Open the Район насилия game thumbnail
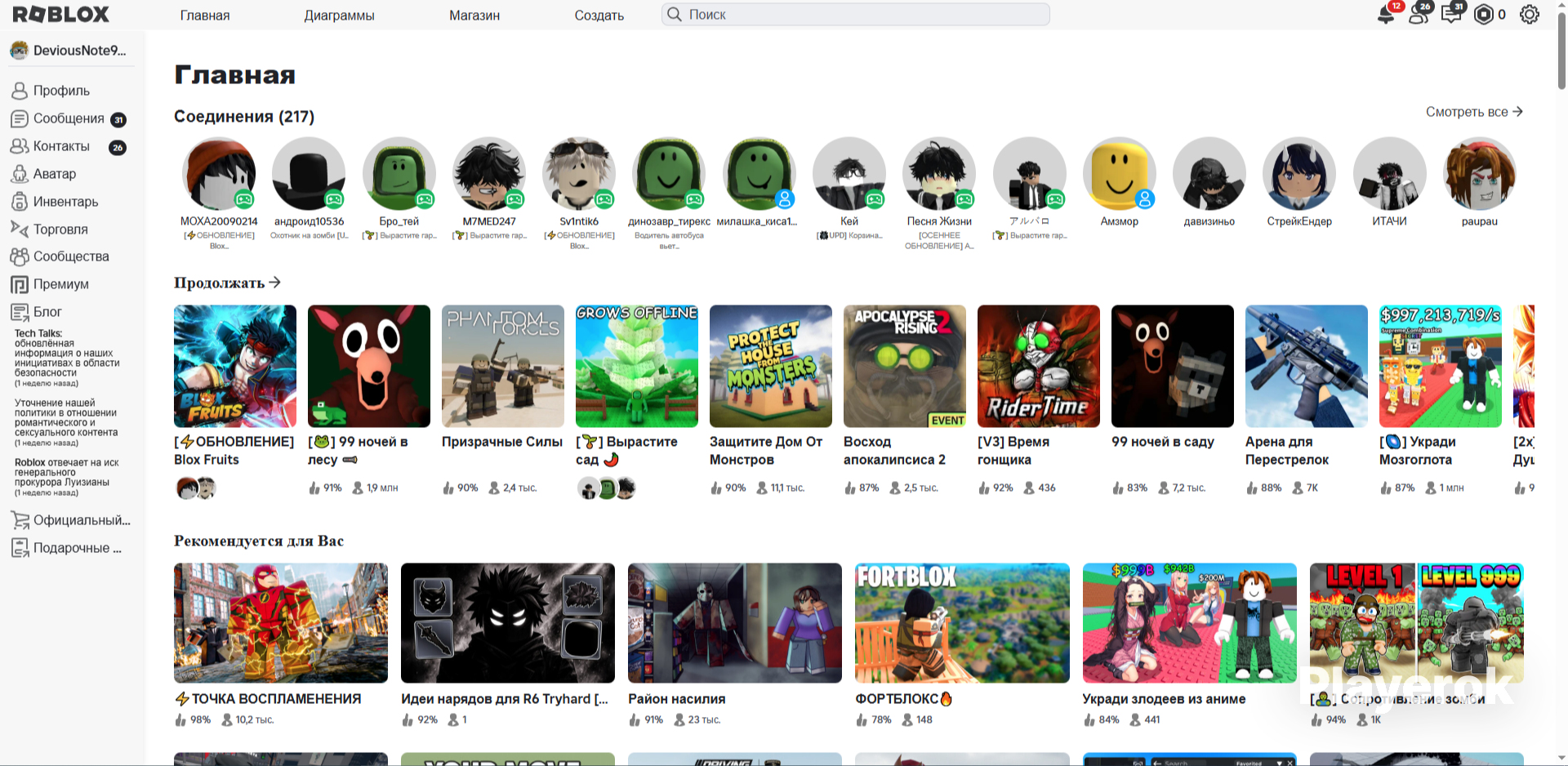The image size is (1568, 766). pos(735,623)
